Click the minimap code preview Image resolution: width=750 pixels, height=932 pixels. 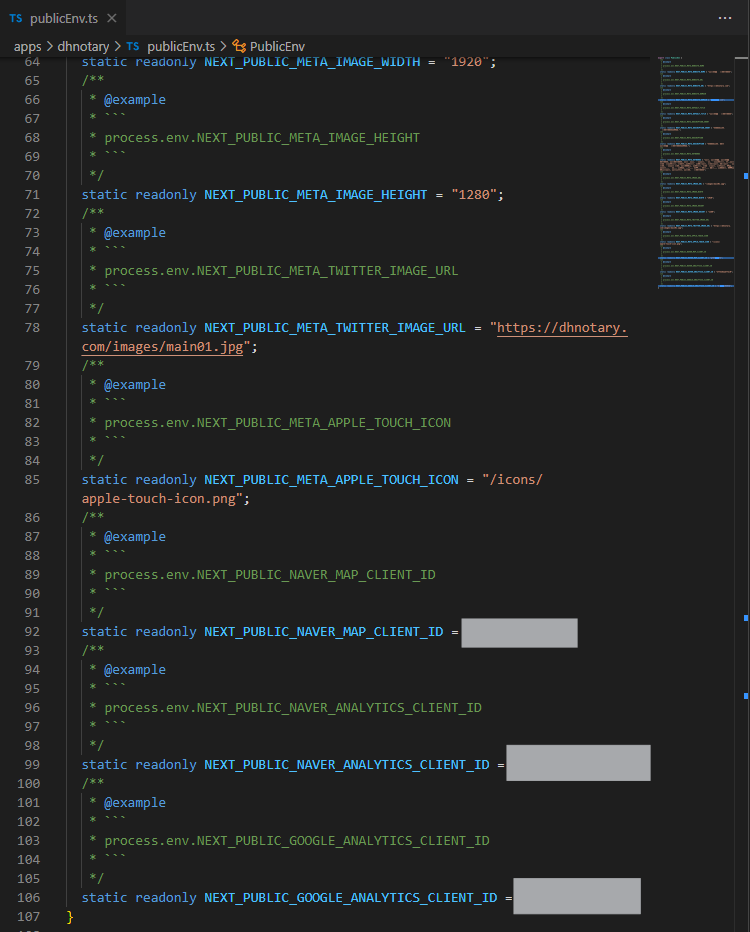[695, 170]
